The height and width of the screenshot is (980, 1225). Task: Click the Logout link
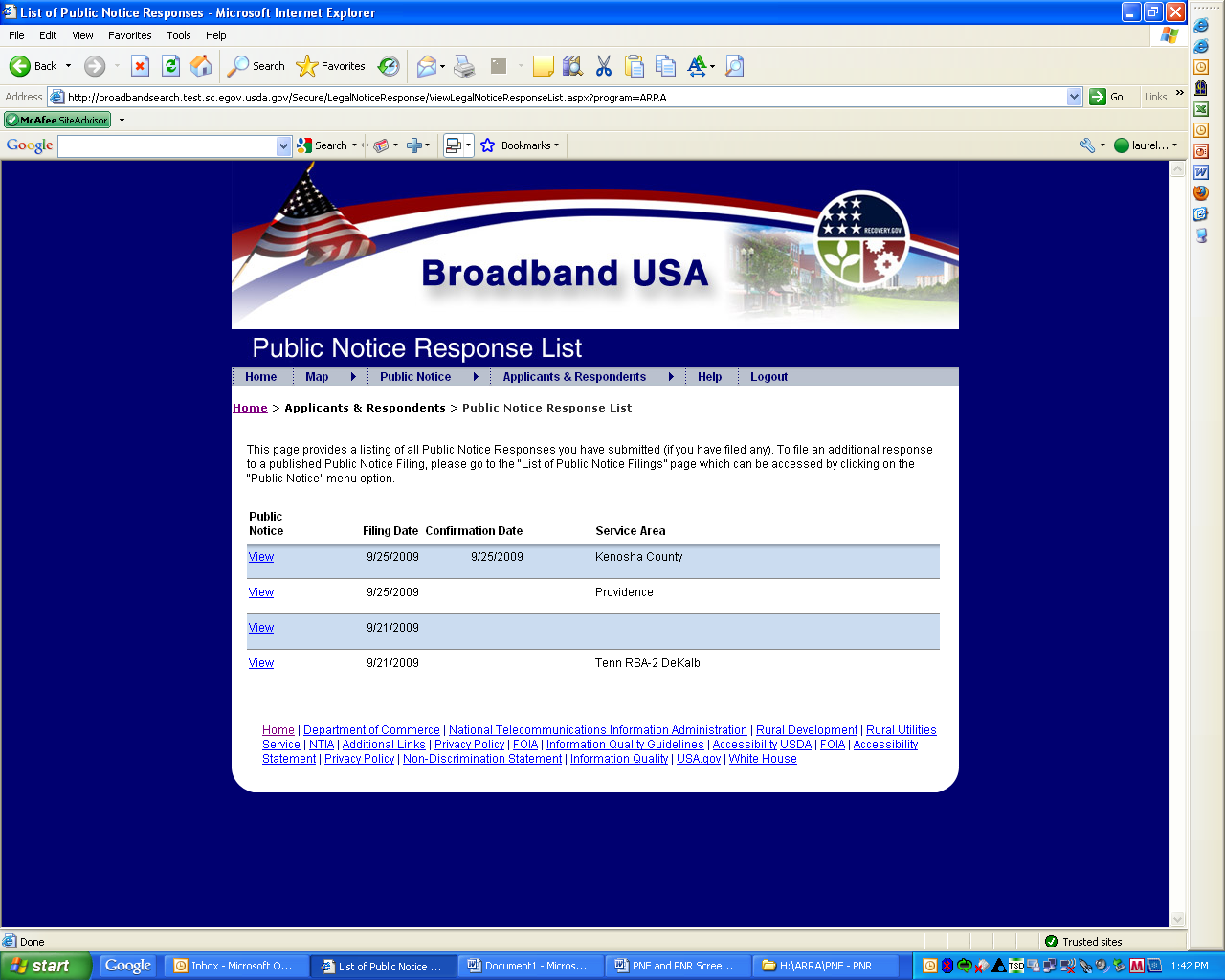pos(768,377)
